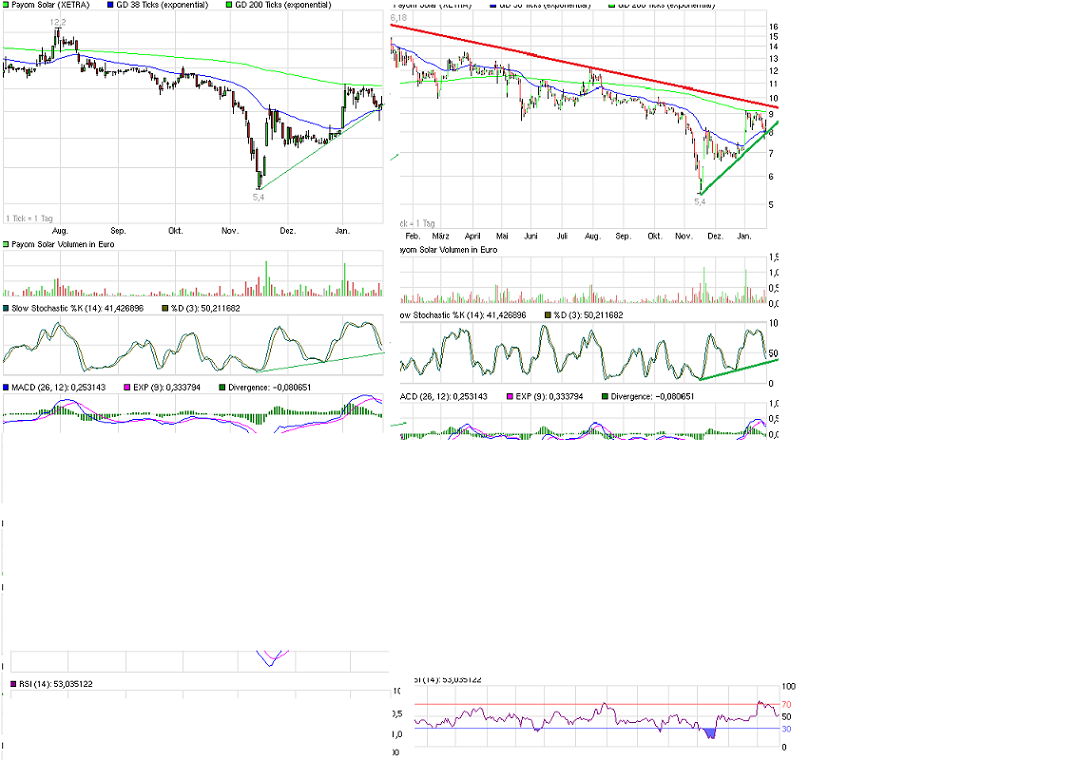
Task: Click the 'Juni' month label on the yearly chart
Action: click(x=531, y=236)
